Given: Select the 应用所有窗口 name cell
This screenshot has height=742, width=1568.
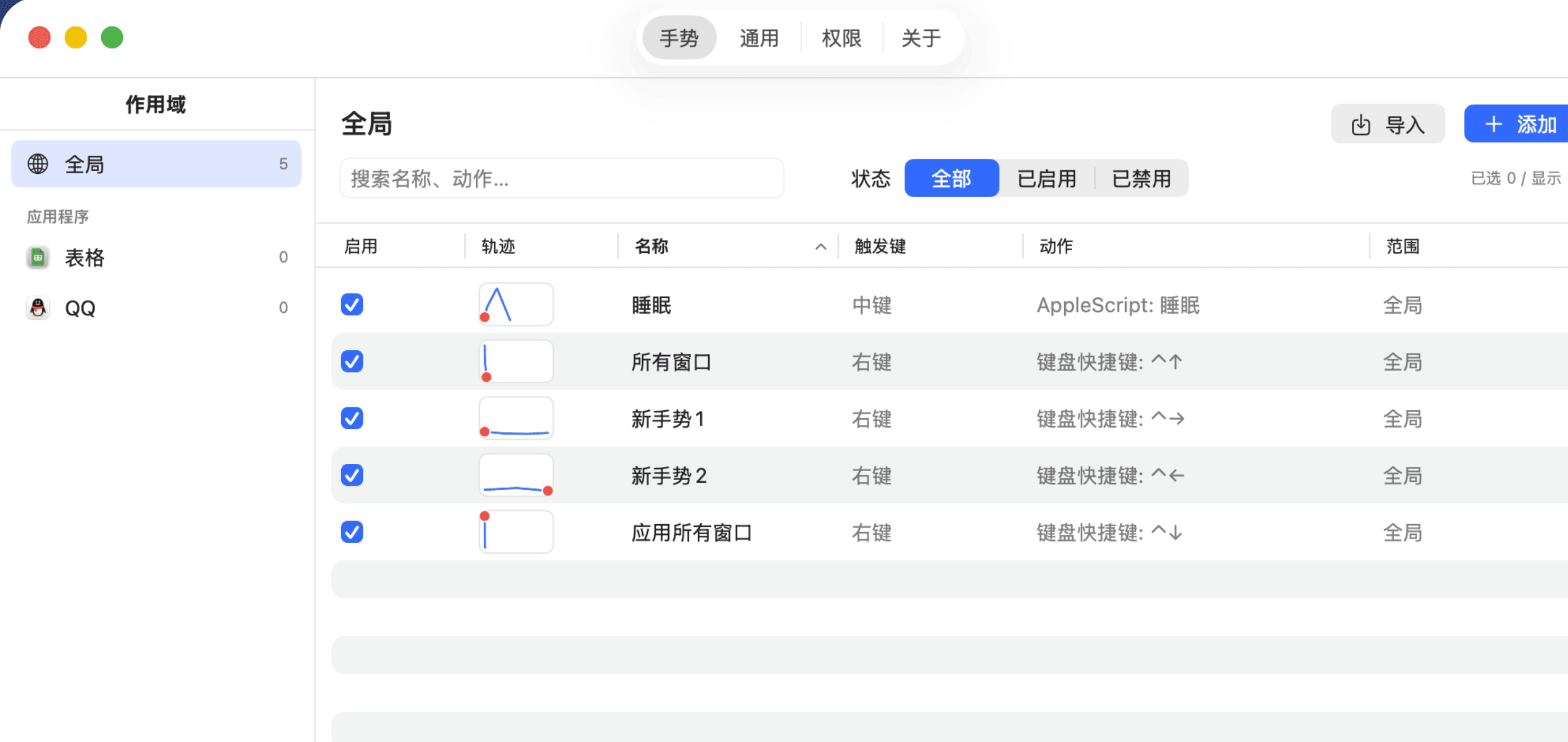Looking at the screenshot, I should [x=691, y=533].
